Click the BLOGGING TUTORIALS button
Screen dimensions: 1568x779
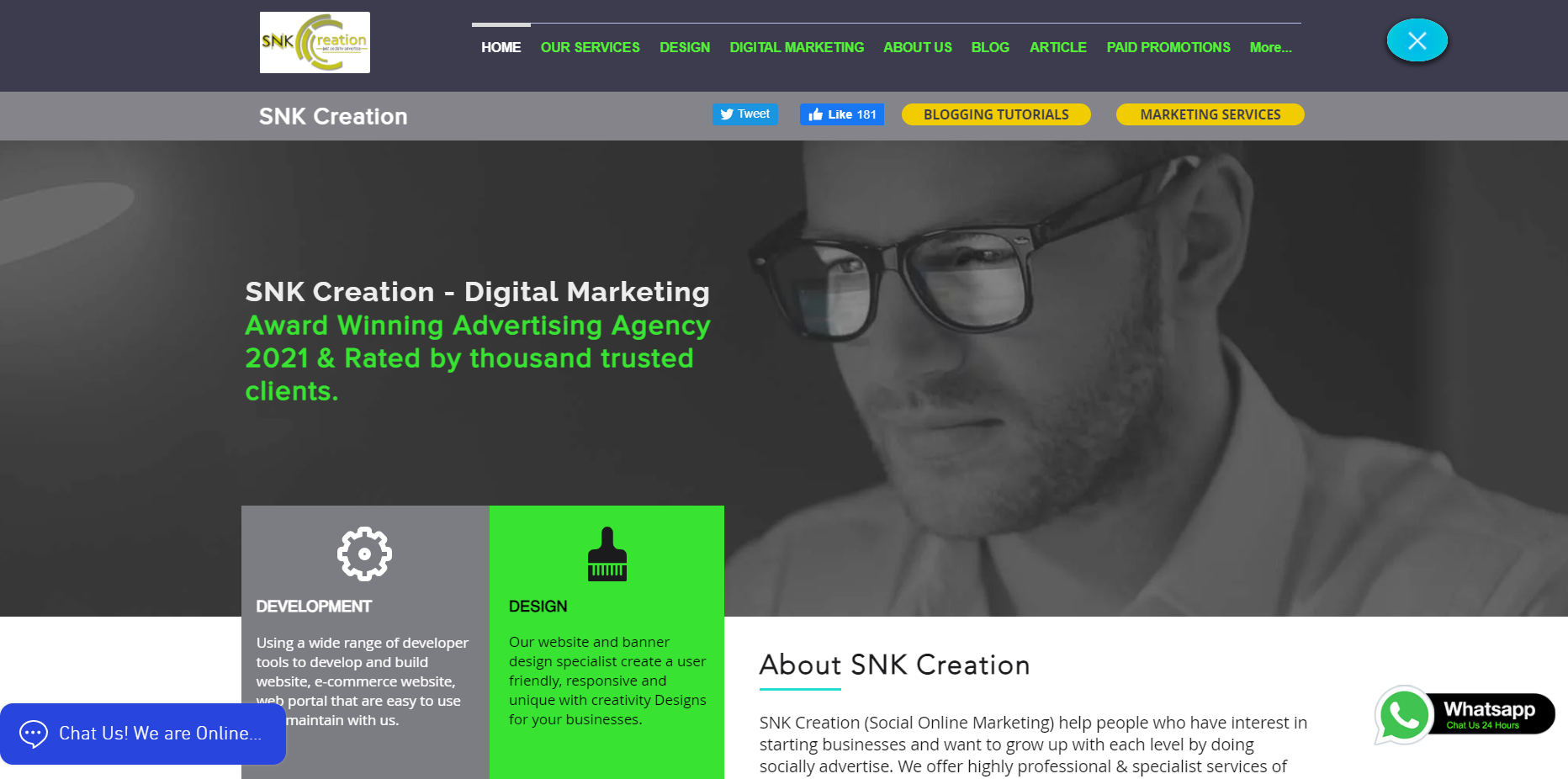(x=996, y=114)
